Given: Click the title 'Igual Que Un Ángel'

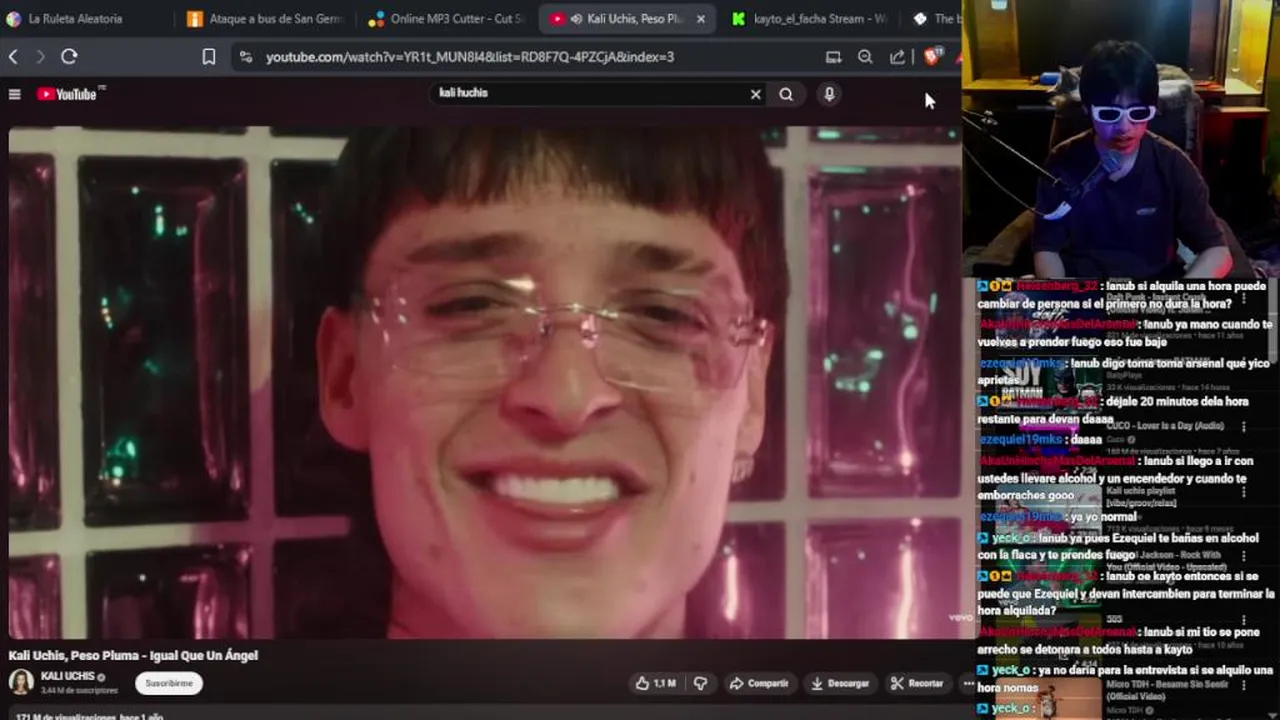Looking at the screenshot, I should coord(203,655).
